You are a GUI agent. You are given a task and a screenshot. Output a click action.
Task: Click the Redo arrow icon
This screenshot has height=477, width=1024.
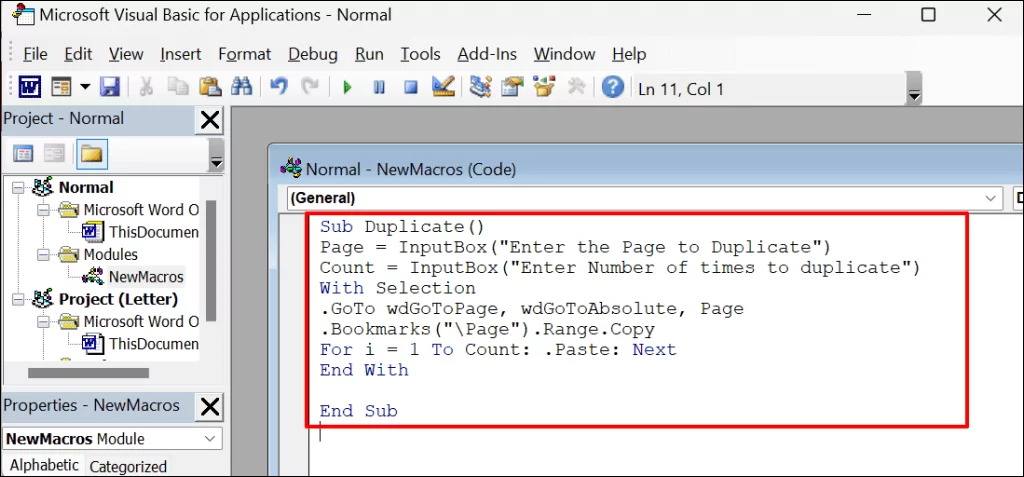tap(310, 87)
